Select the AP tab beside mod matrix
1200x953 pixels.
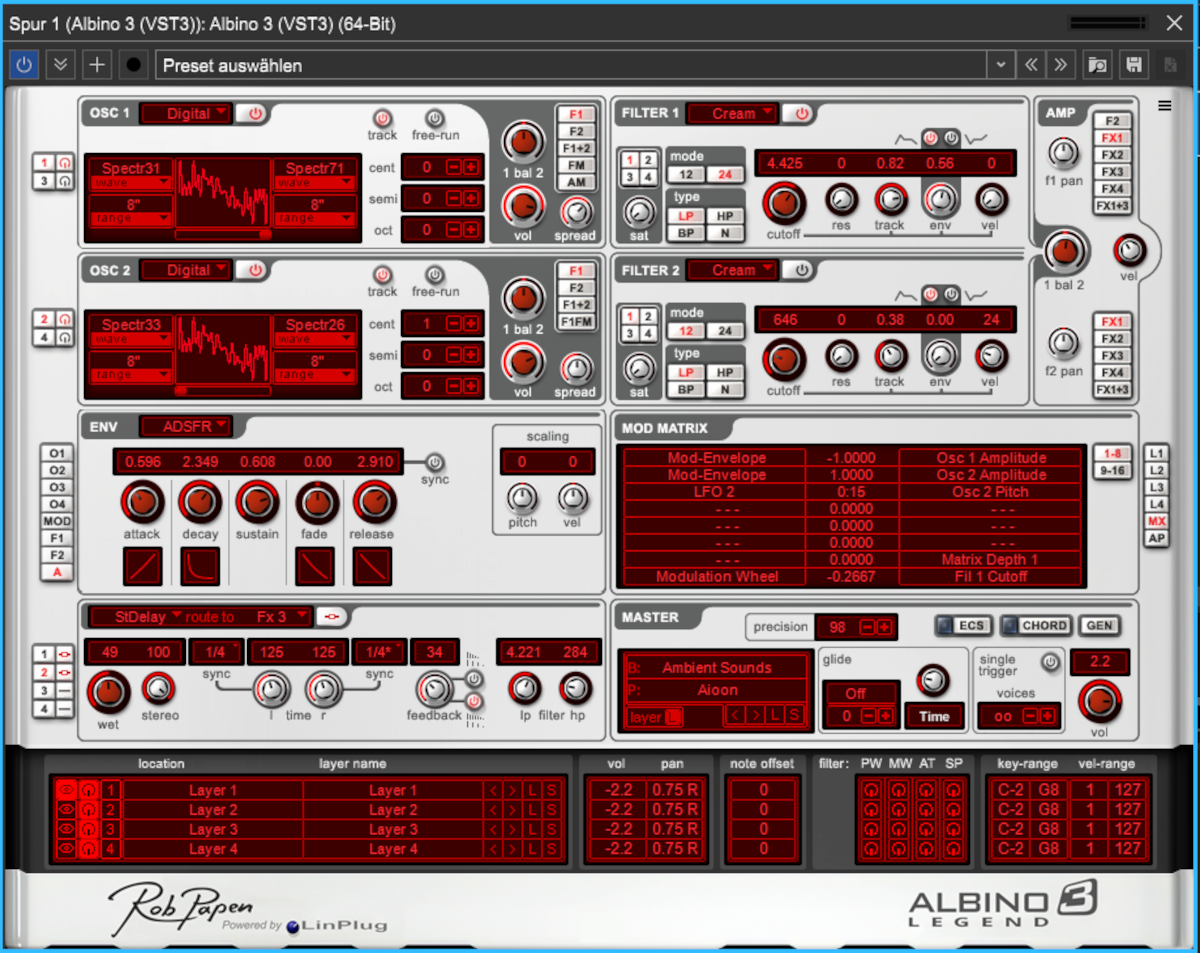pyautogui.click(x=1156, y=539)
